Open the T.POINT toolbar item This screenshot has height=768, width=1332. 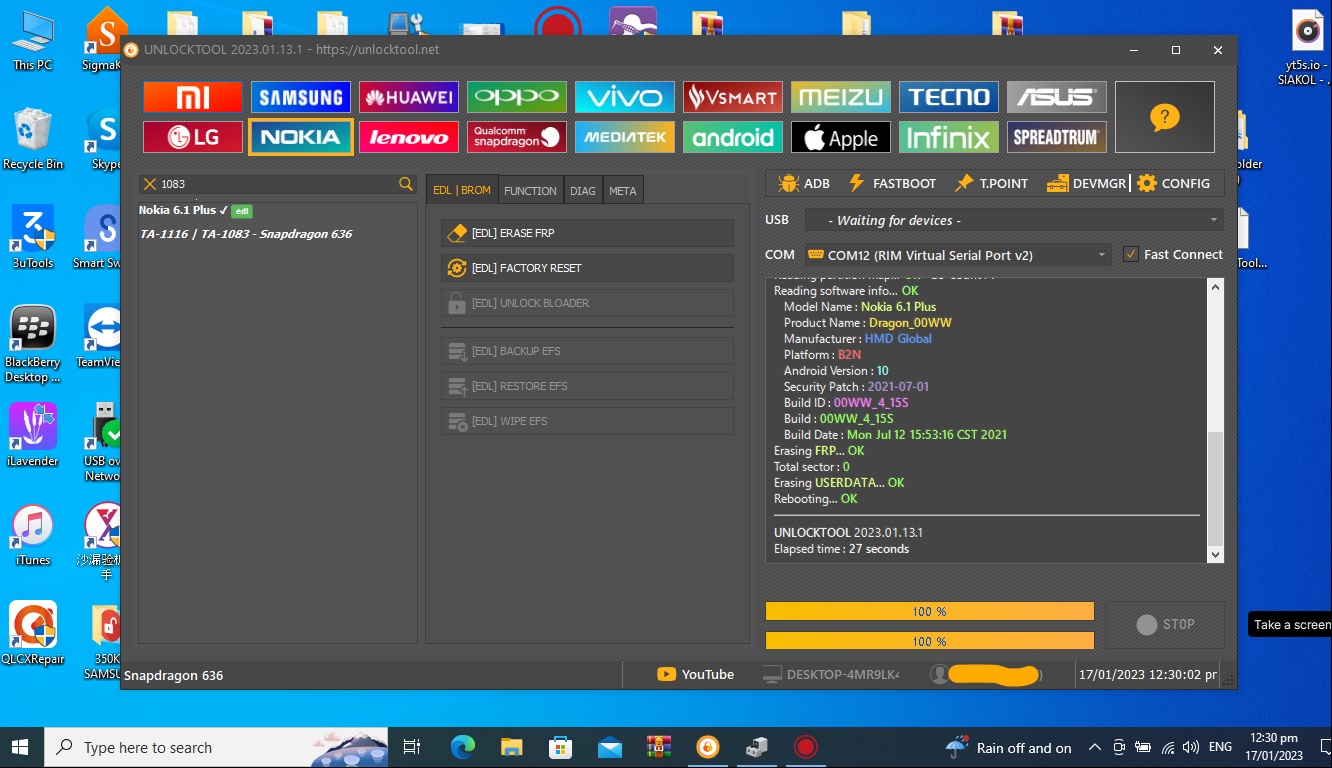(x=991, y=184)
